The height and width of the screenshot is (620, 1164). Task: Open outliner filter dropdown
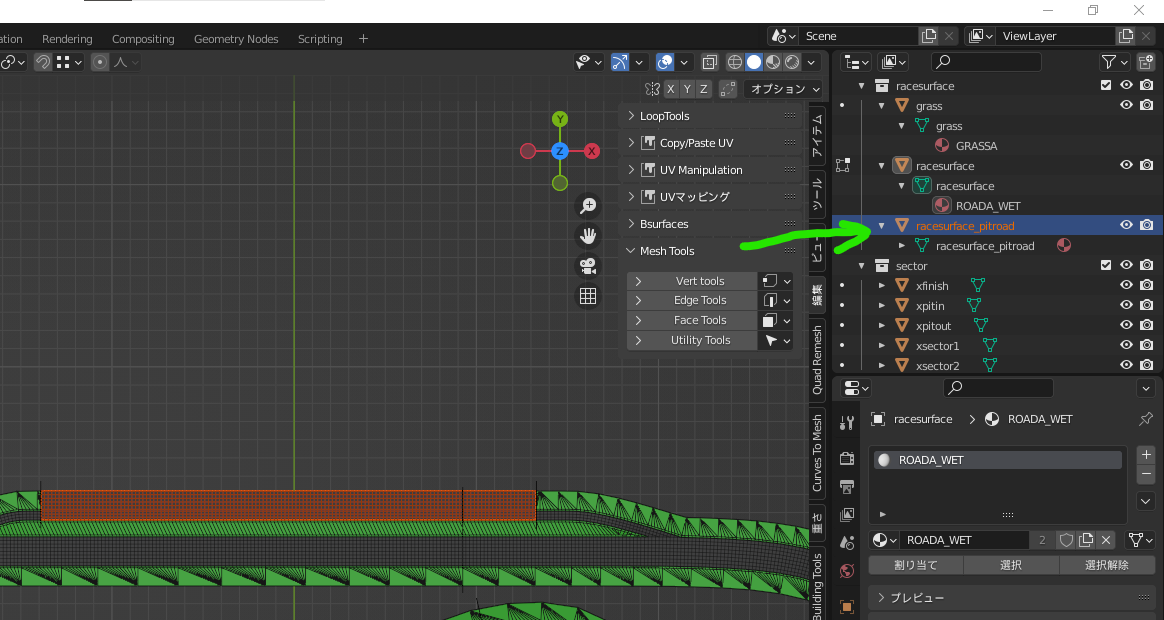[1114, 62]
